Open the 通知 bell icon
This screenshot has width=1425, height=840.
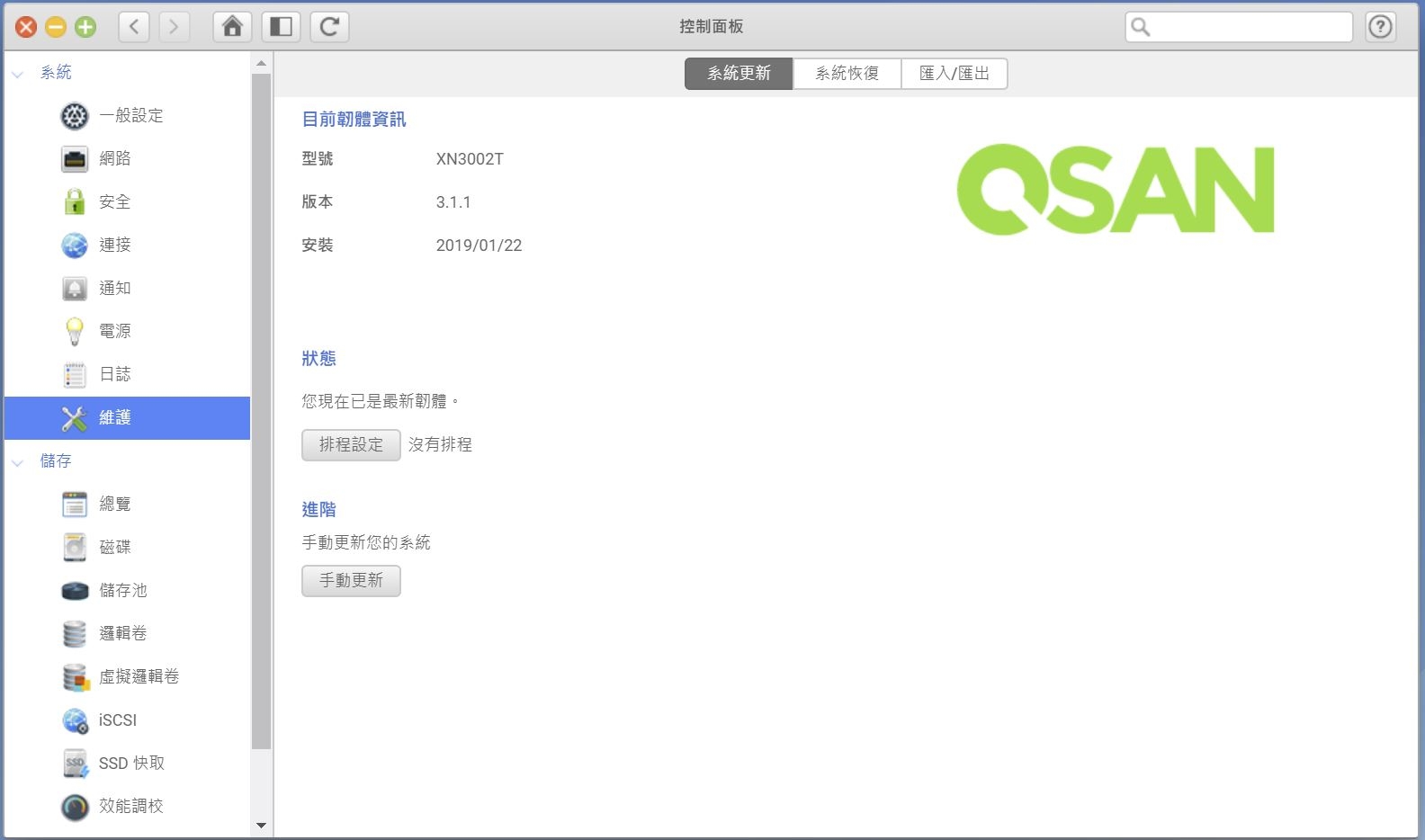pos(75,289)
